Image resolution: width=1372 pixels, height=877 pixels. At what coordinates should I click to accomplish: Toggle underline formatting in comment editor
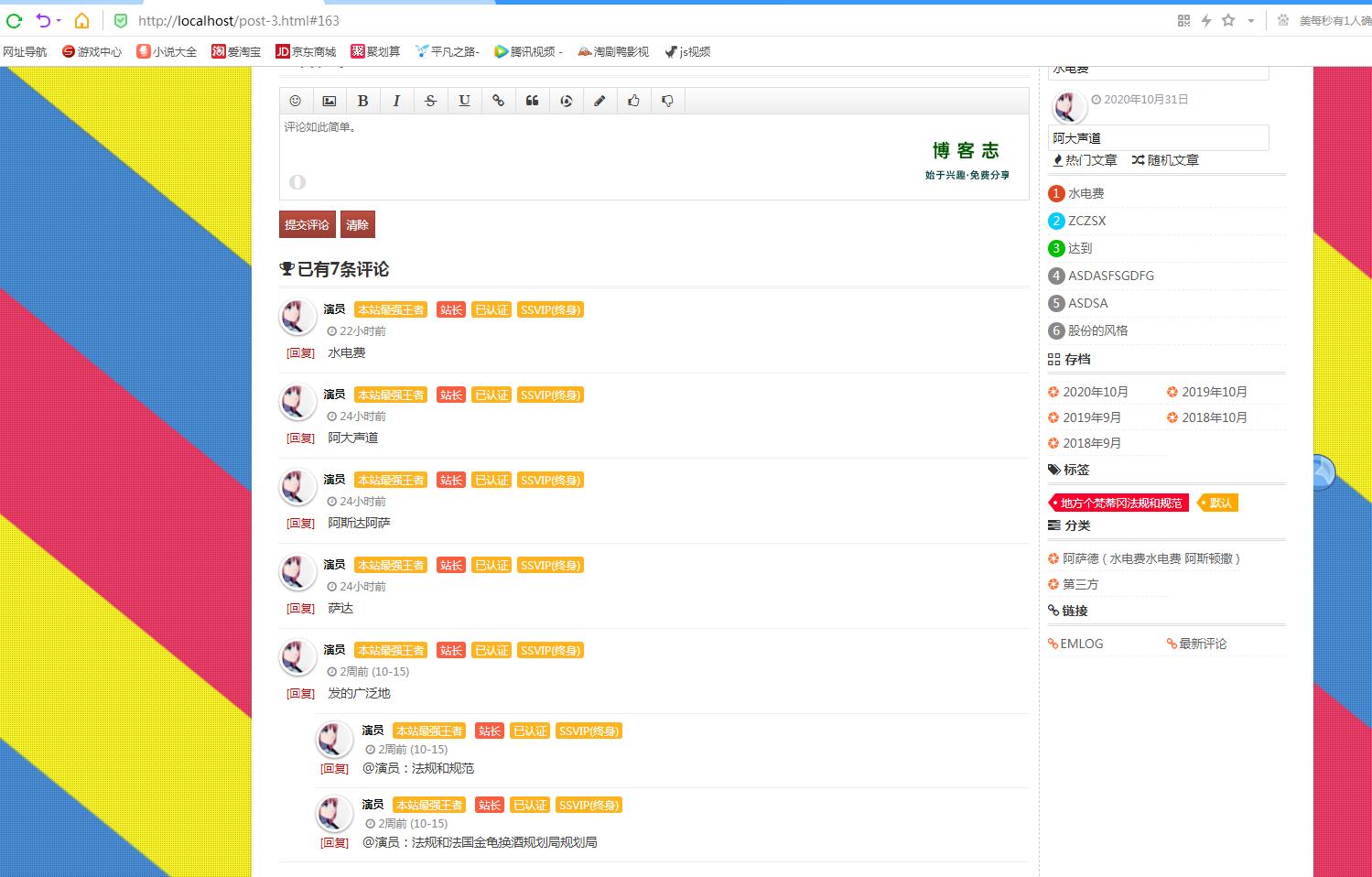pyautogui.click(x=464, y=101)
